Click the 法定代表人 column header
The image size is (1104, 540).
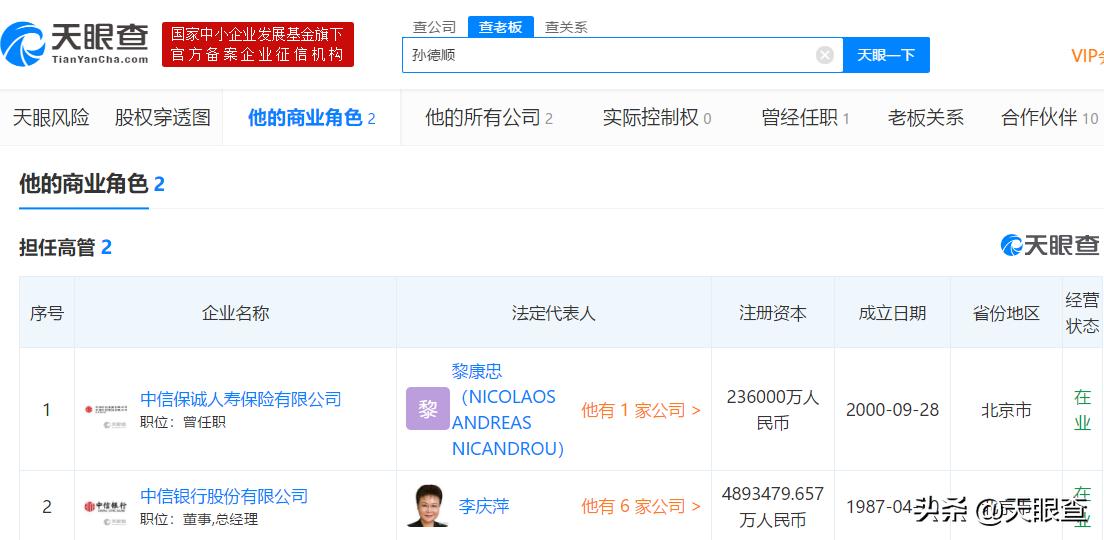pos(553,313)
